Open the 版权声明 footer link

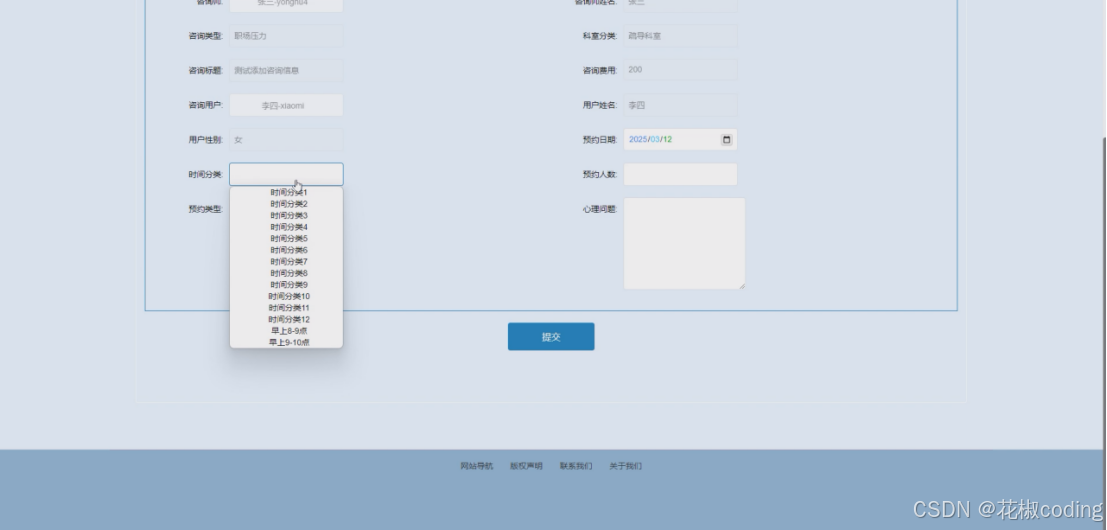pos(526,466)
